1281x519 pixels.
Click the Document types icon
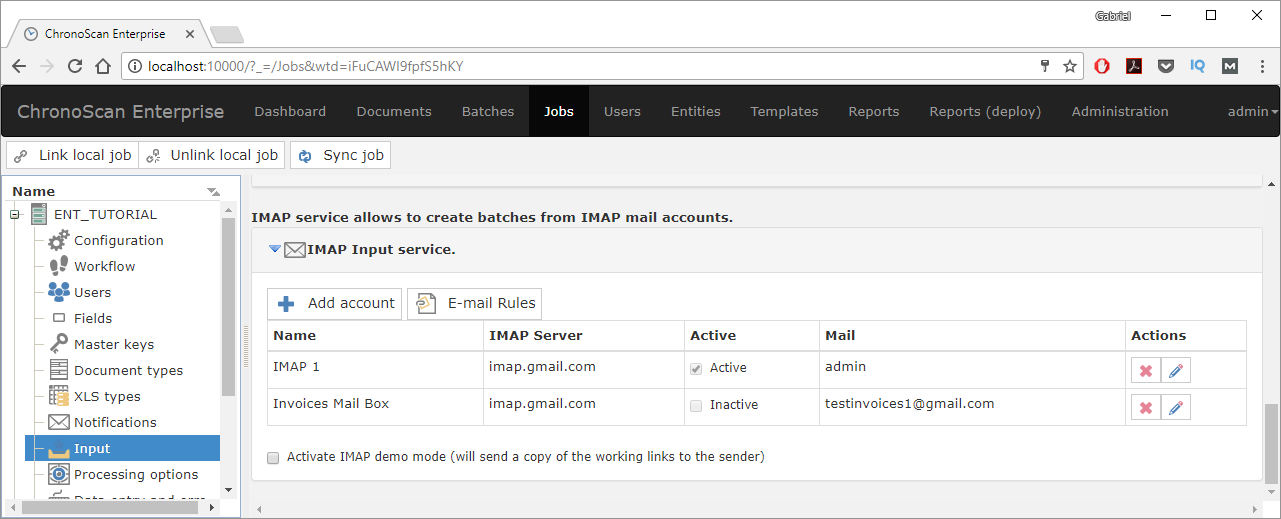[59, 370]
